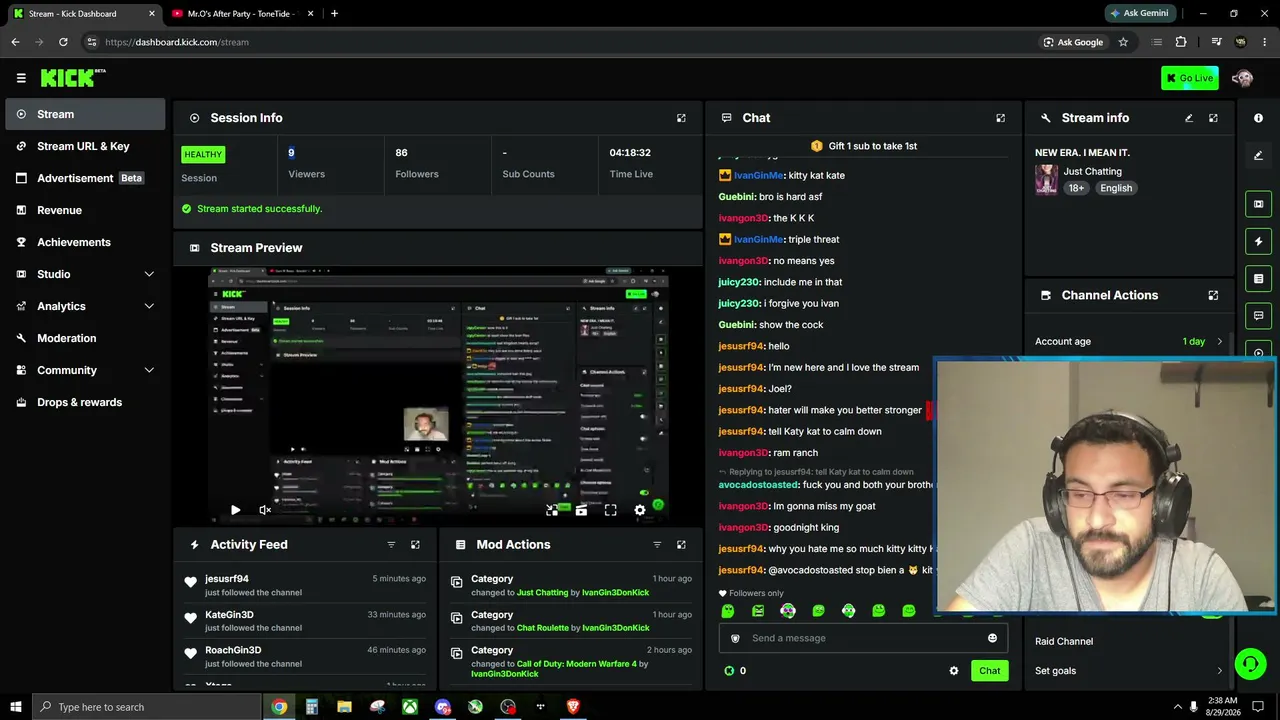1280x720 pixels.
Task: Expand the Community sidebar section
Action: tap(85, 370)
